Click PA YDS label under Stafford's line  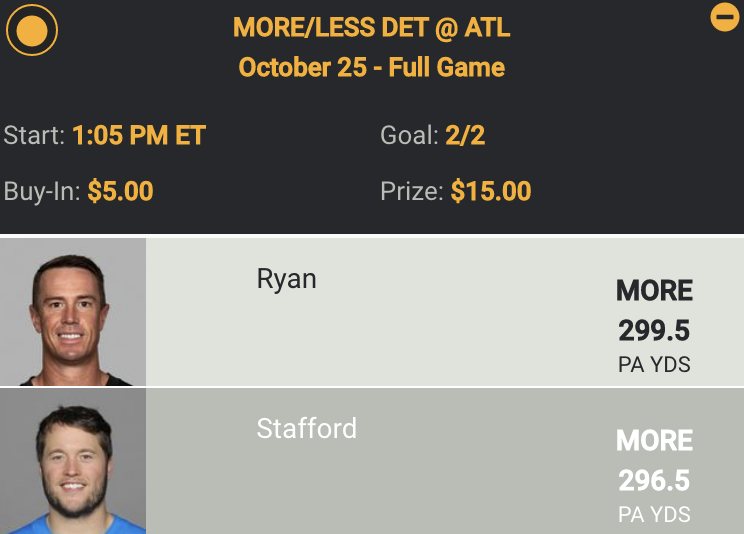coord(654,515)
